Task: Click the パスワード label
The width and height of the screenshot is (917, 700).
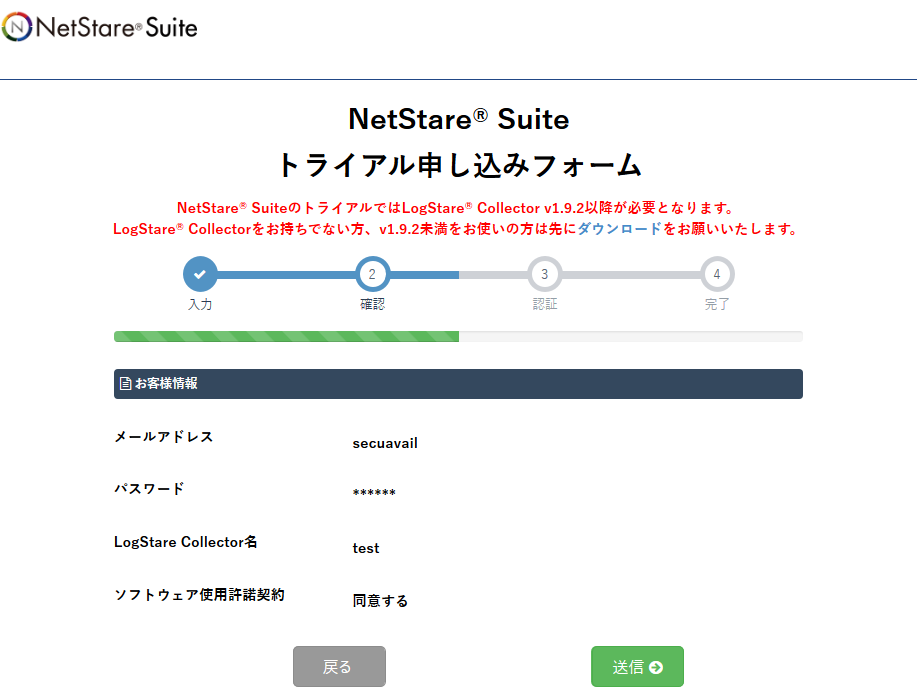Action: [149, 488]
